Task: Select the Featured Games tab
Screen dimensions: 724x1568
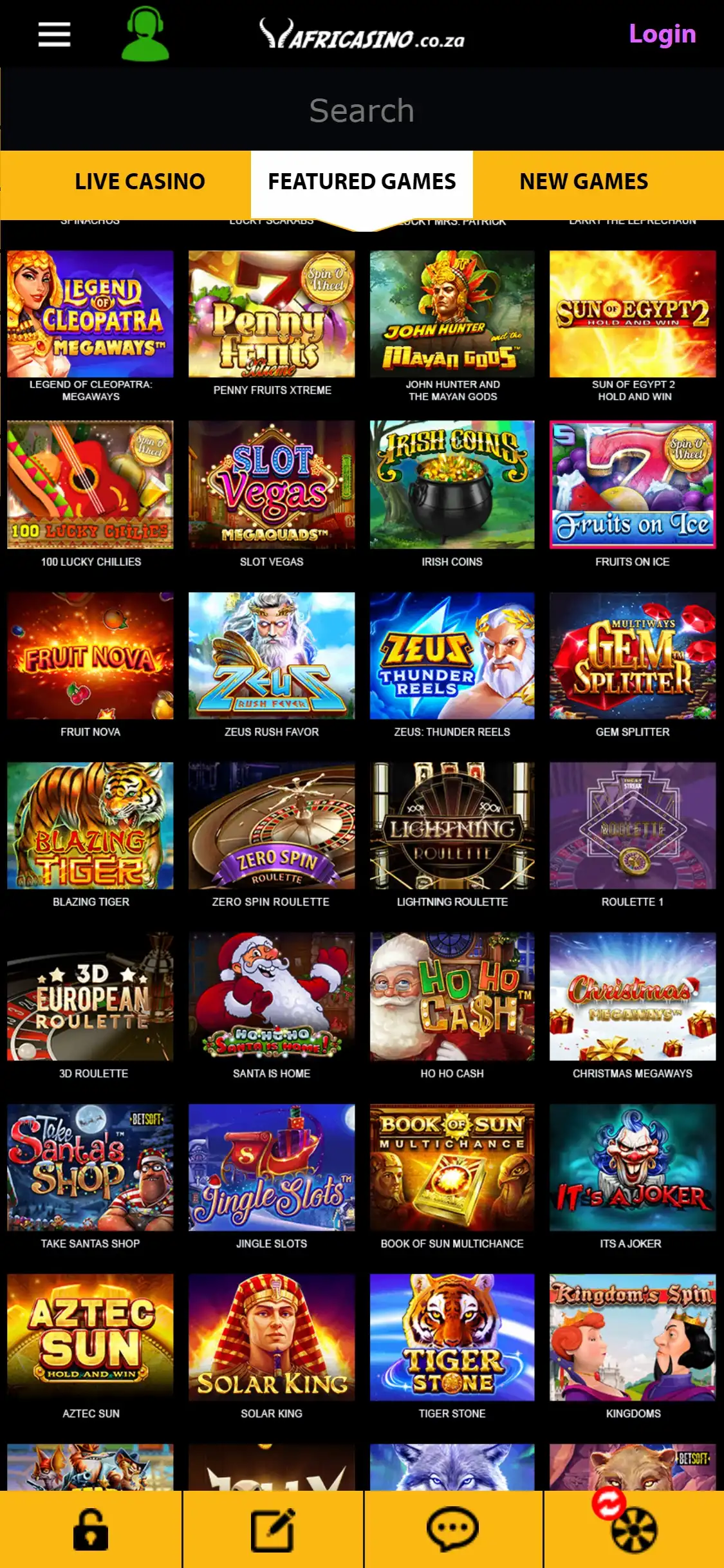Action: point(362,182)
